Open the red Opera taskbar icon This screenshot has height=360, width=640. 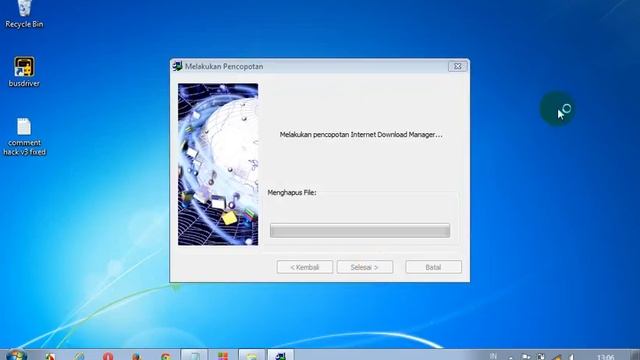pyautogui.click(x=108, y=356)
